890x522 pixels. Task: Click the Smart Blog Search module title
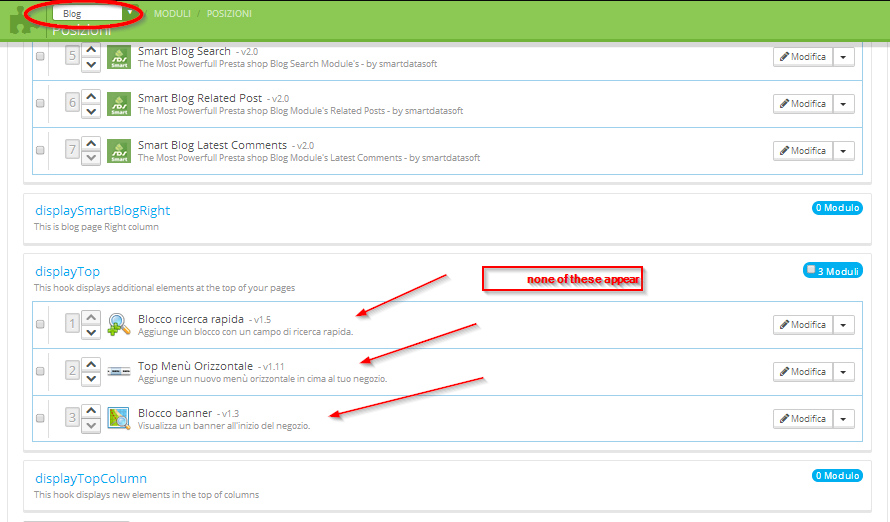184,51
